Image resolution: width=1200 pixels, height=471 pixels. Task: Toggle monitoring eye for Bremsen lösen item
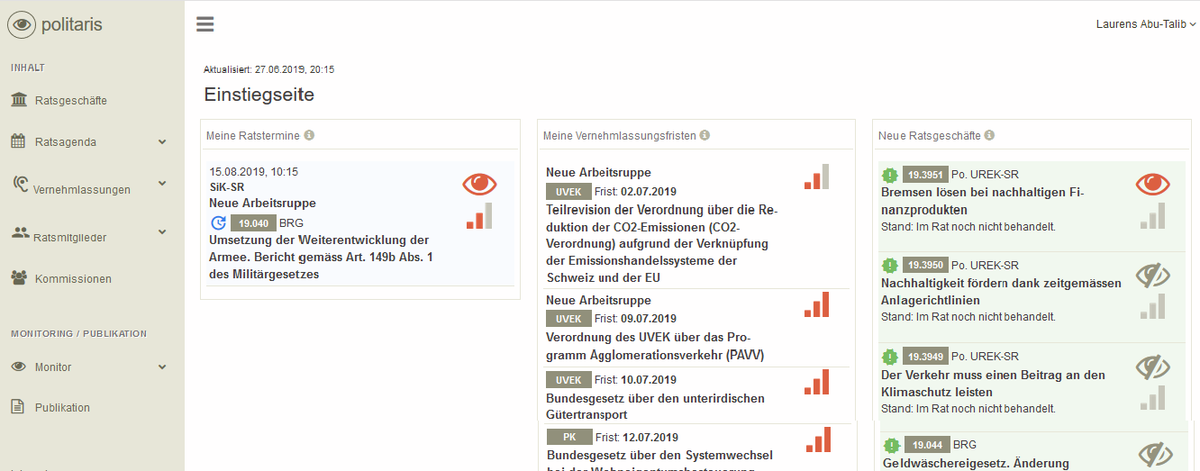(1153, 184)
